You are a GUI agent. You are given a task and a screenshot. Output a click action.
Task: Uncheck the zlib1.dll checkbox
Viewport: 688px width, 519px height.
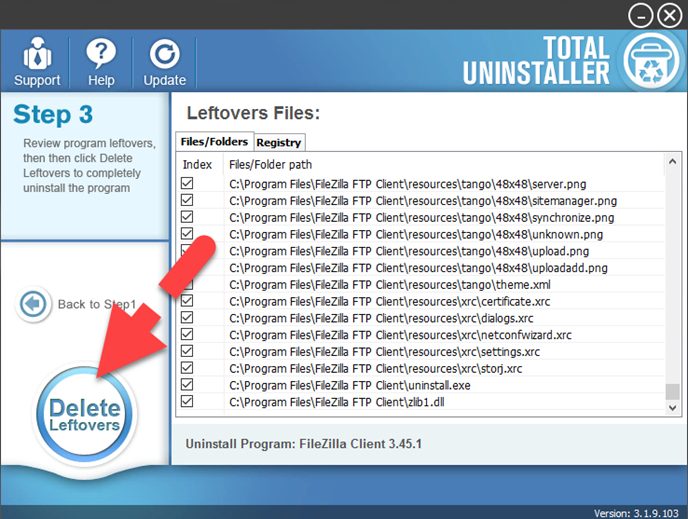point(187,401)
